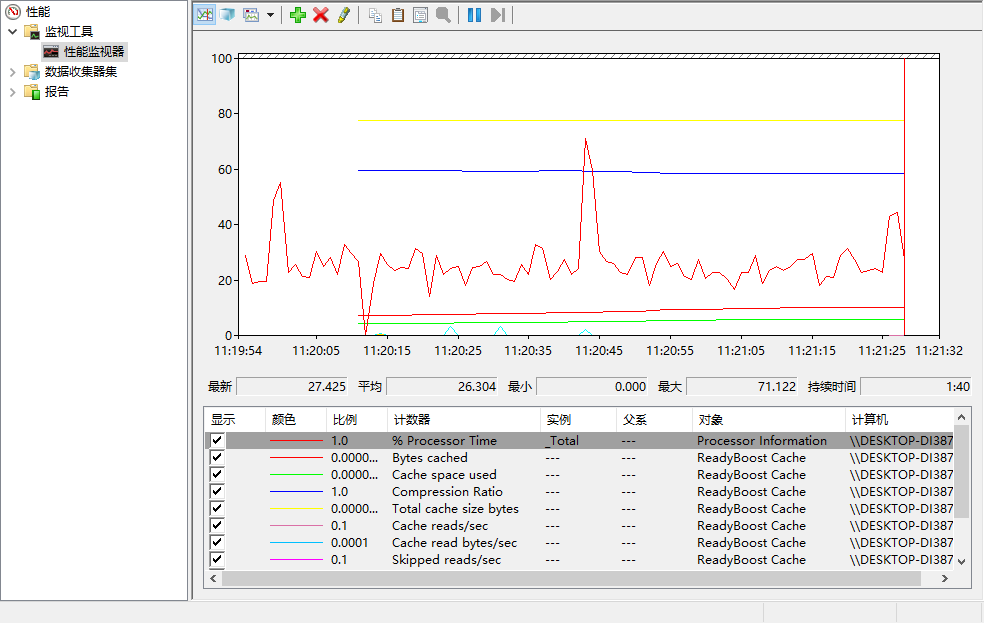Click 颜色 column header
984x623 pixels.
296,419
